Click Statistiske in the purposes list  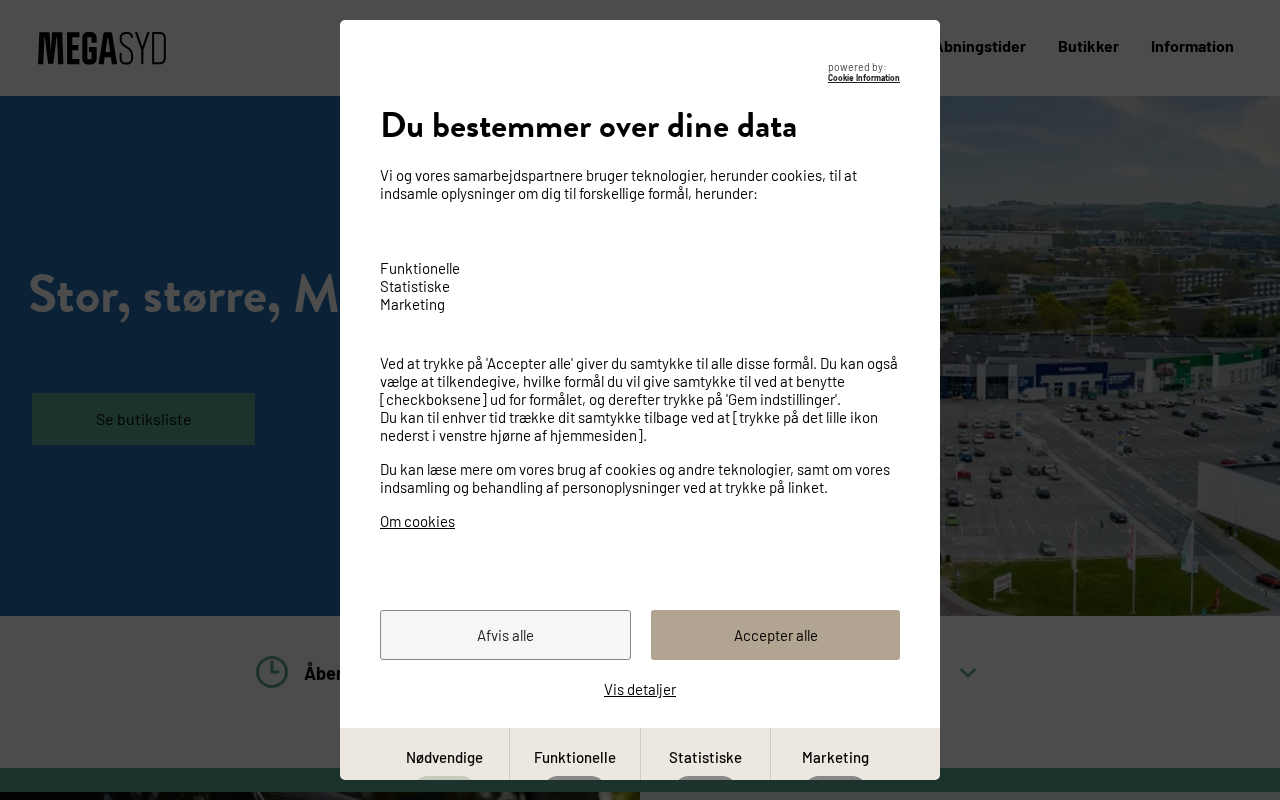coord(415,286)
